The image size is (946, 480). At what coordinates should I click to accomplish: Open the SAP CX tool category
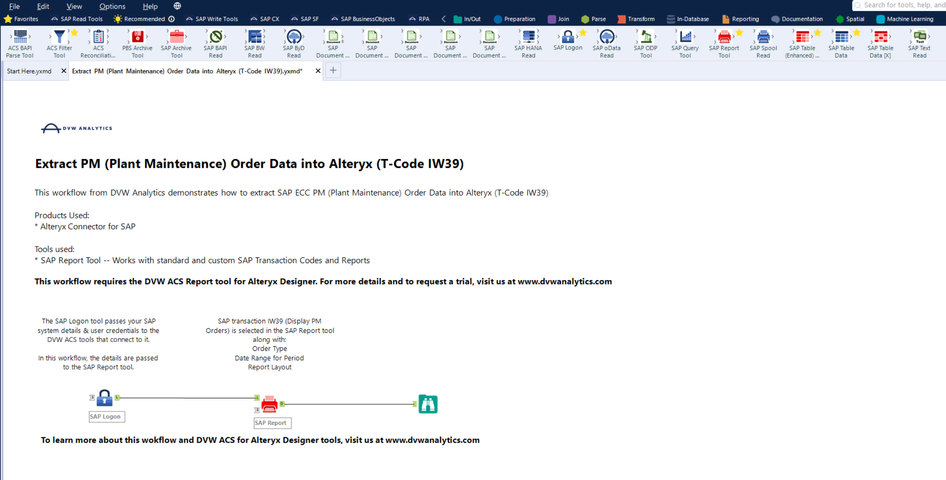tap(265, 19)
